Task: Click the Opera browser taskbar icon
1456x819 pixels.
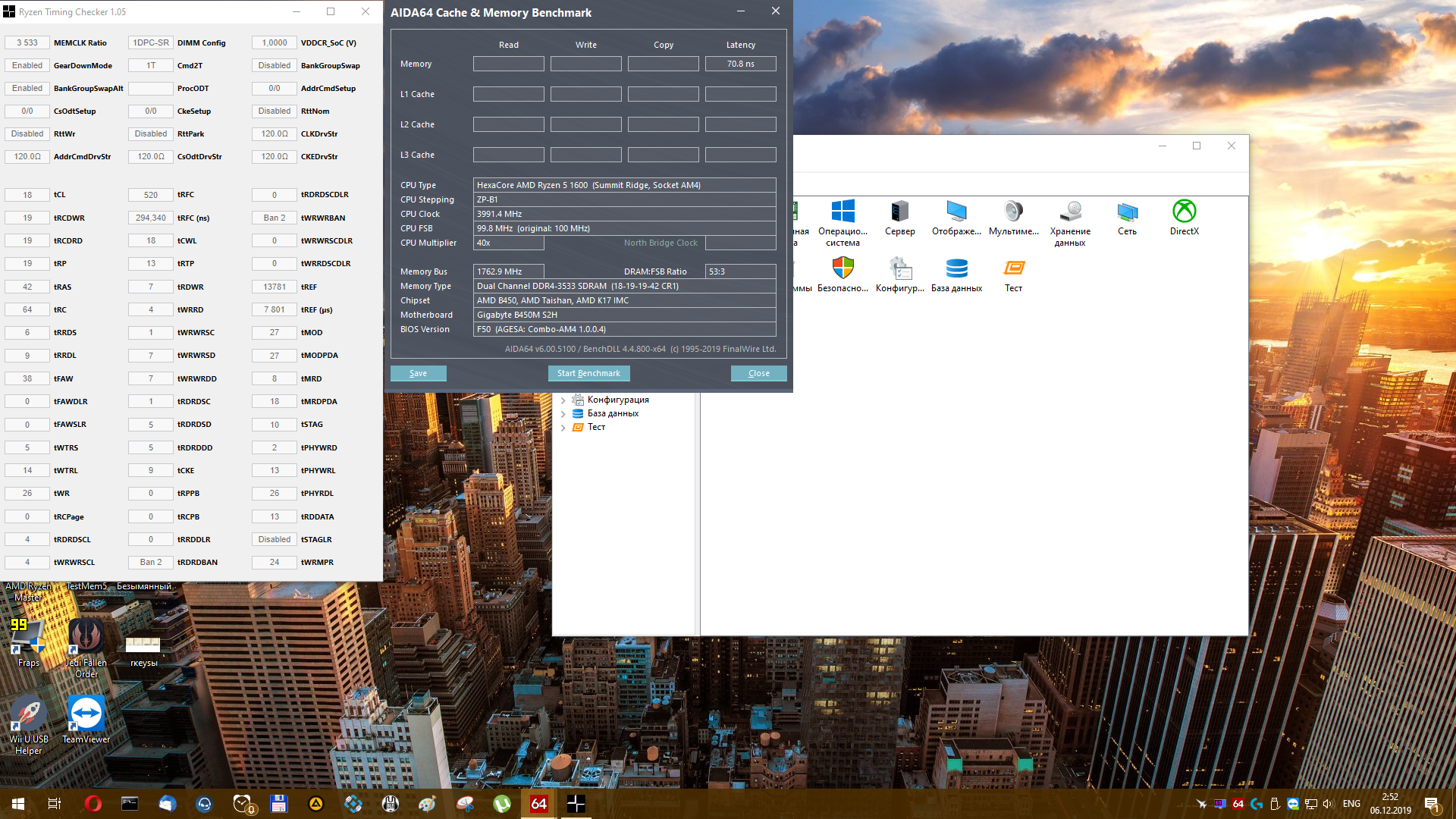Action: [x=93, y=804]
